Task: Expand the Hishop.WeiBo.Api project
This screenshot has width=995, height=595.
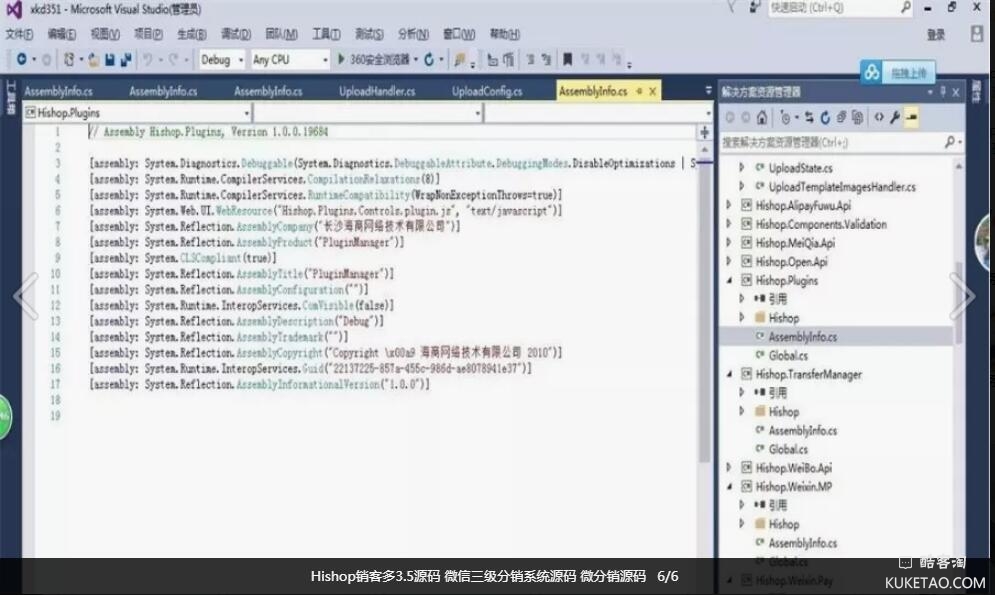Action: [728, 468]
